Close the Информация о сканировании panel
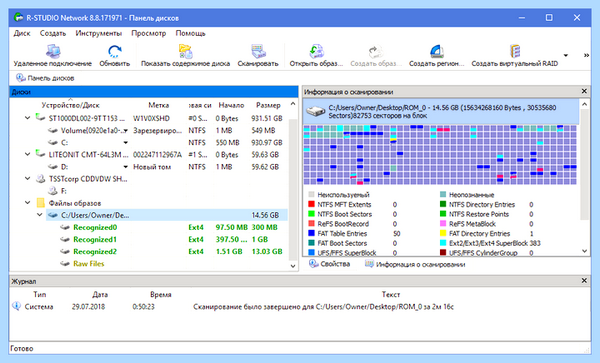This screenshot has width=600, height=363. (584, 91)
